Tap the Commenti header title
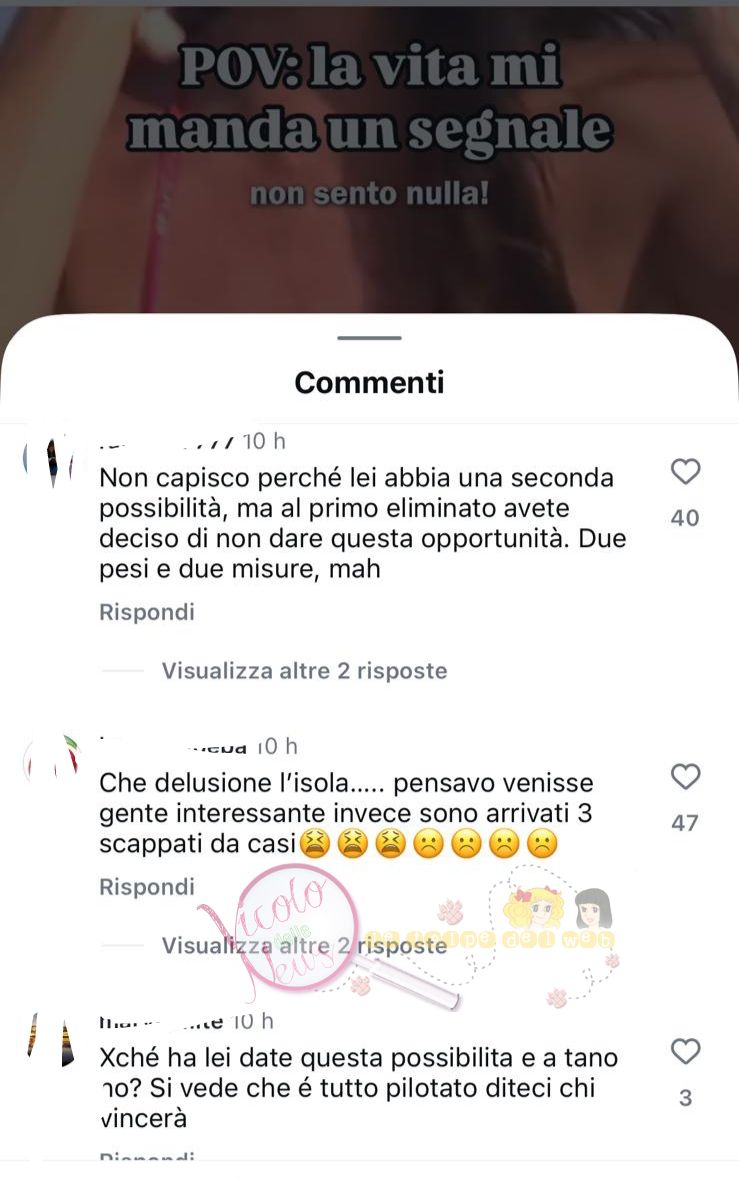The width and height of the screenshot is (739, 1179). [369, 382]
